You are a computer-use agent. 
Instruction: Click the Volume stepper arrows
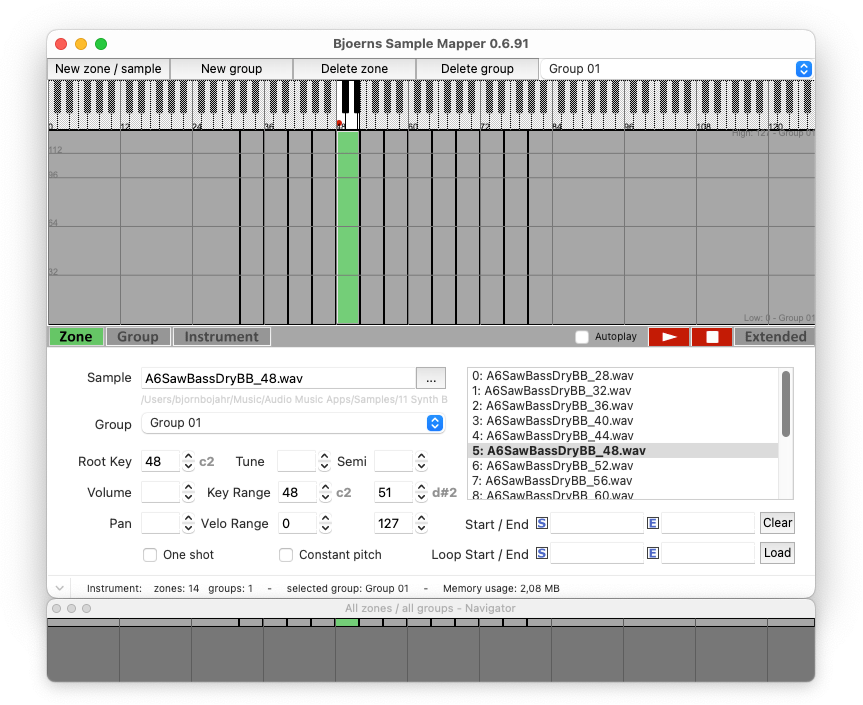[x=188, y=493]
